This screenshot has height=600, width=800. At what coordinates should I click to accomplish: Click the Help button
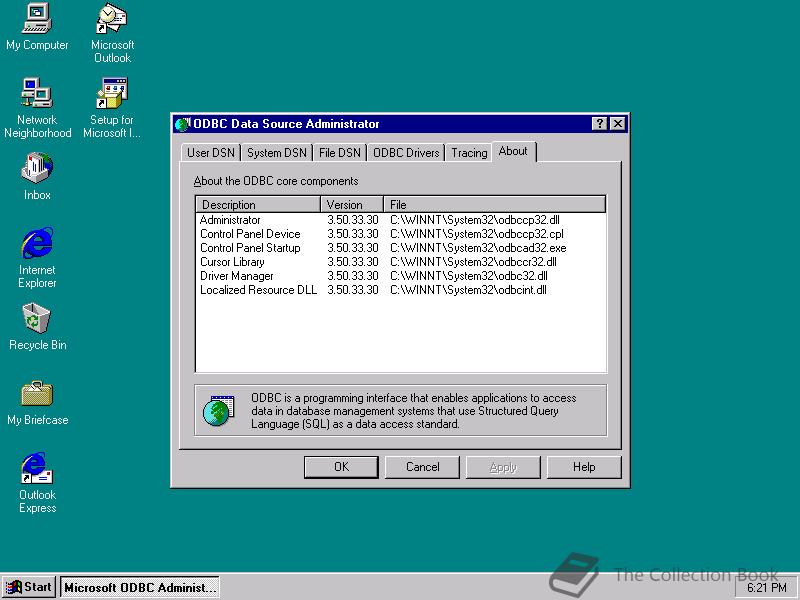[x=584, y=467]
